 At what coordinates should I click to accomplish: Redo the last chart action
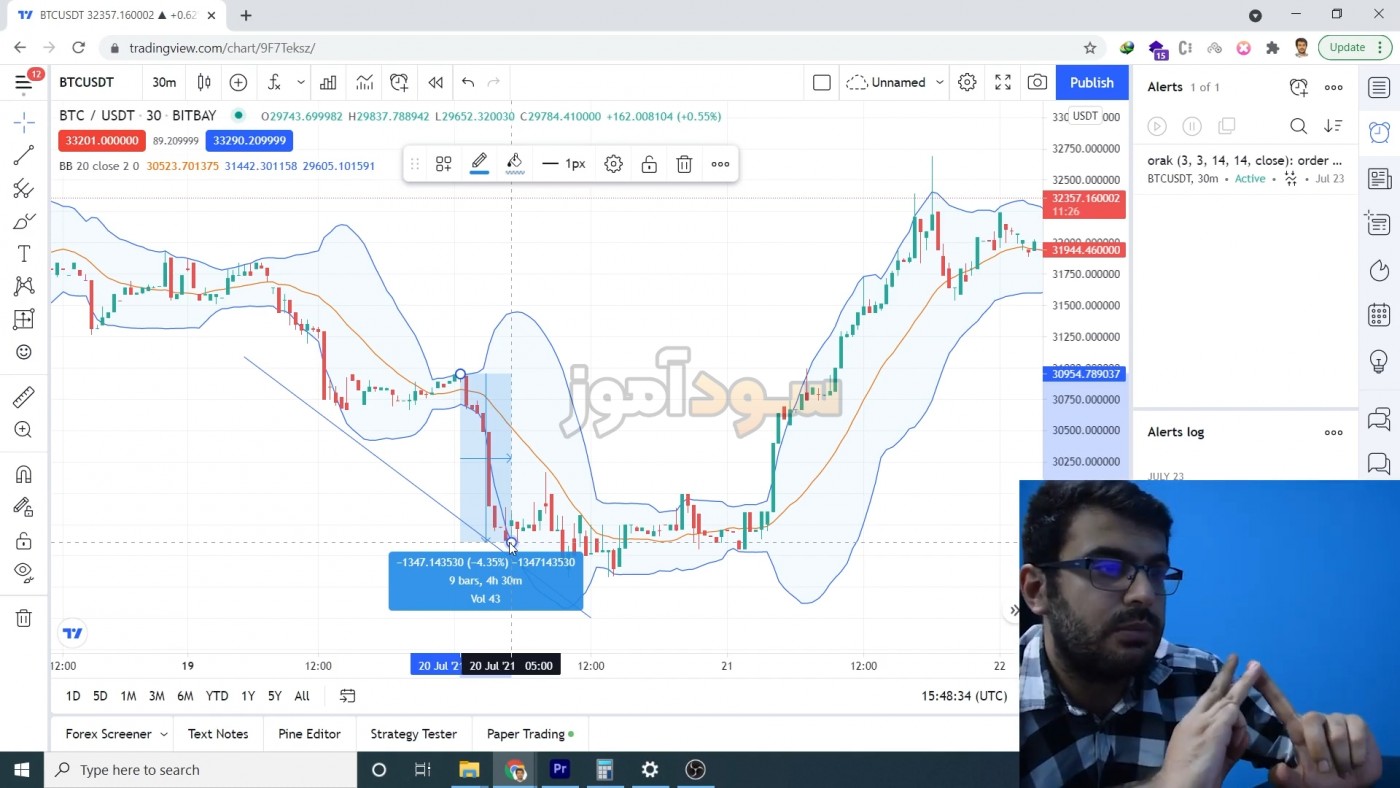[493, 83]
